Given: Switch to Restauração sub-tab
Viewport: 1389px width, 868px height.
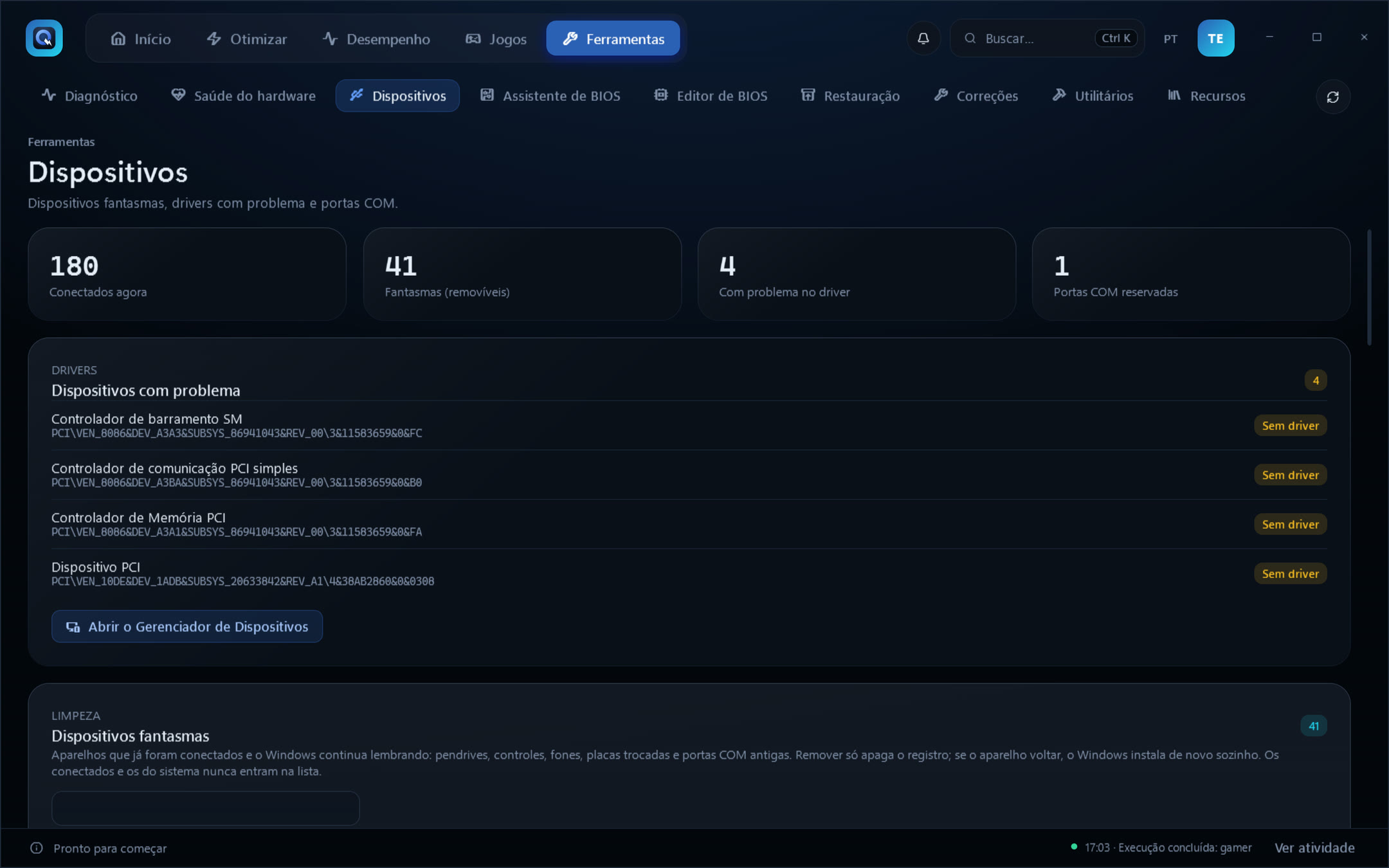Looking at the screenshot, I should point(850,96).
